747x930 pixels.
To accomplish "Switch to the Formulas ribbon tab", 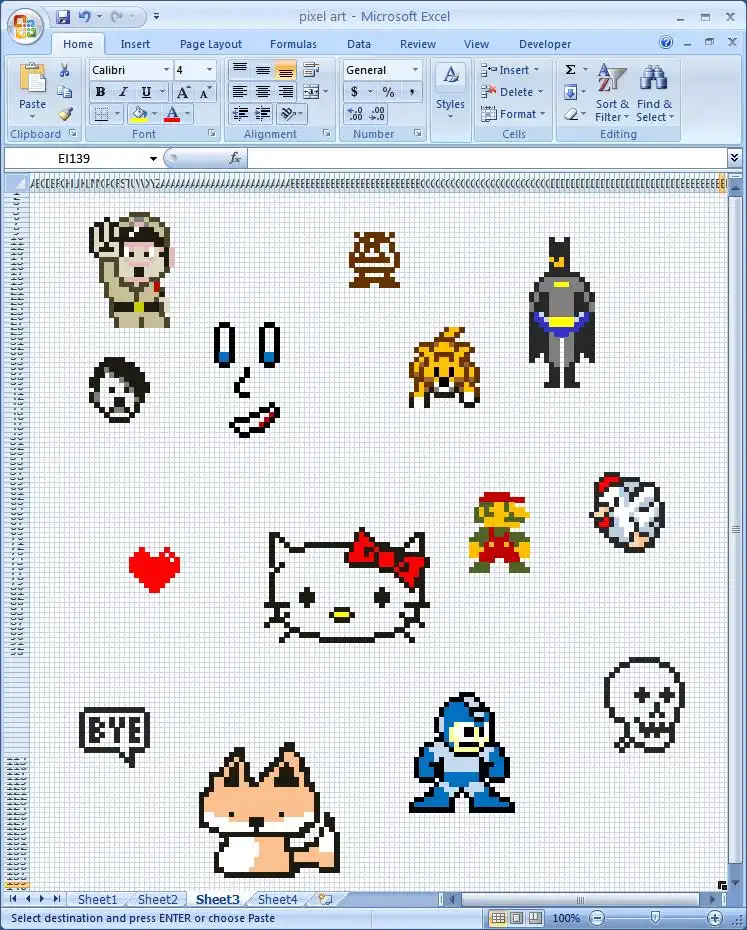I will [293, 44].
